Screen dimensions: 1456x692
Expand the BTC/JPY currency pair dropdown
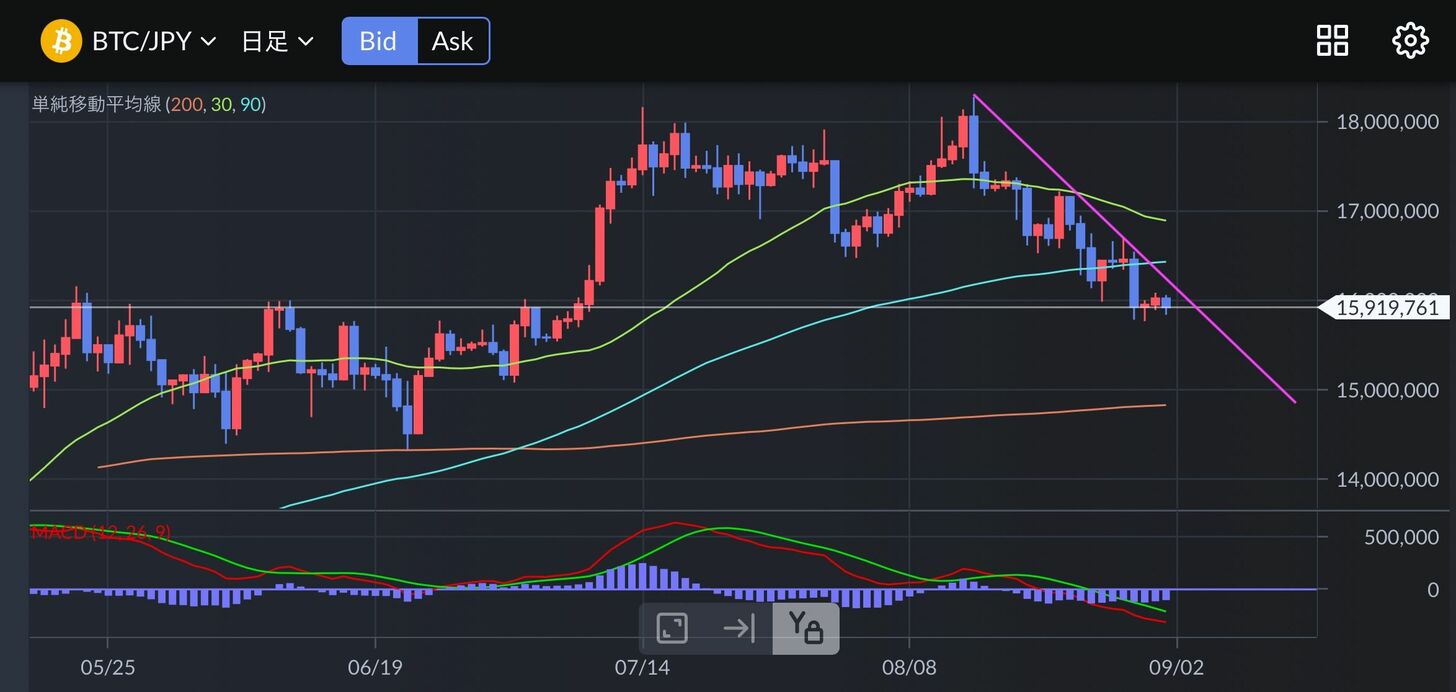(x=141, y=41)
